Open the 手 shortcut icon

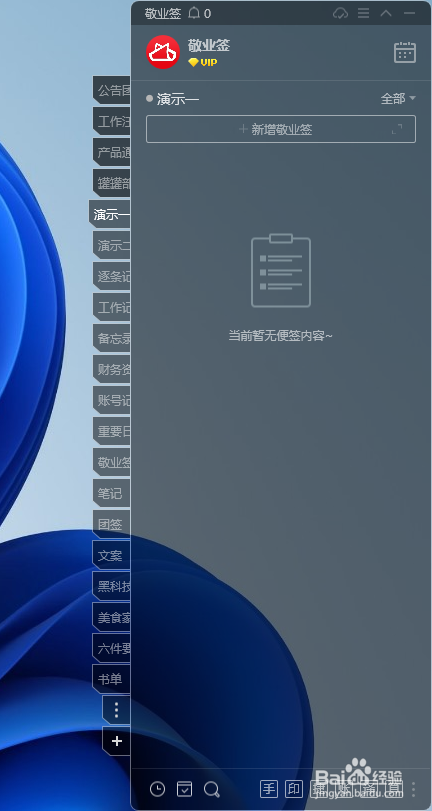(x=269, y=789)
